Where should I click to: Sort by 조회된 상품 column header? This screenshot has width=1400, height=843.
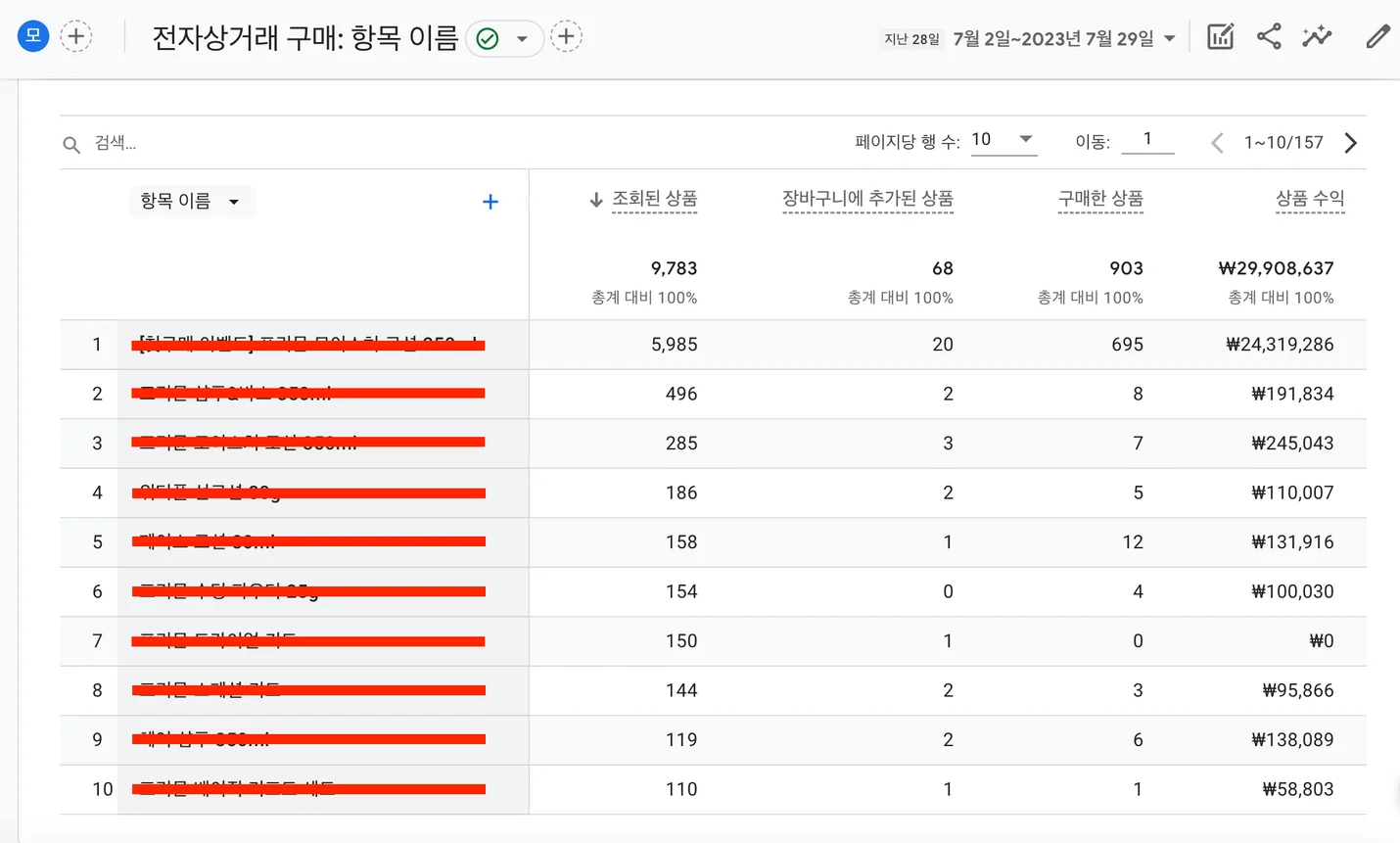tap(654, 199)
